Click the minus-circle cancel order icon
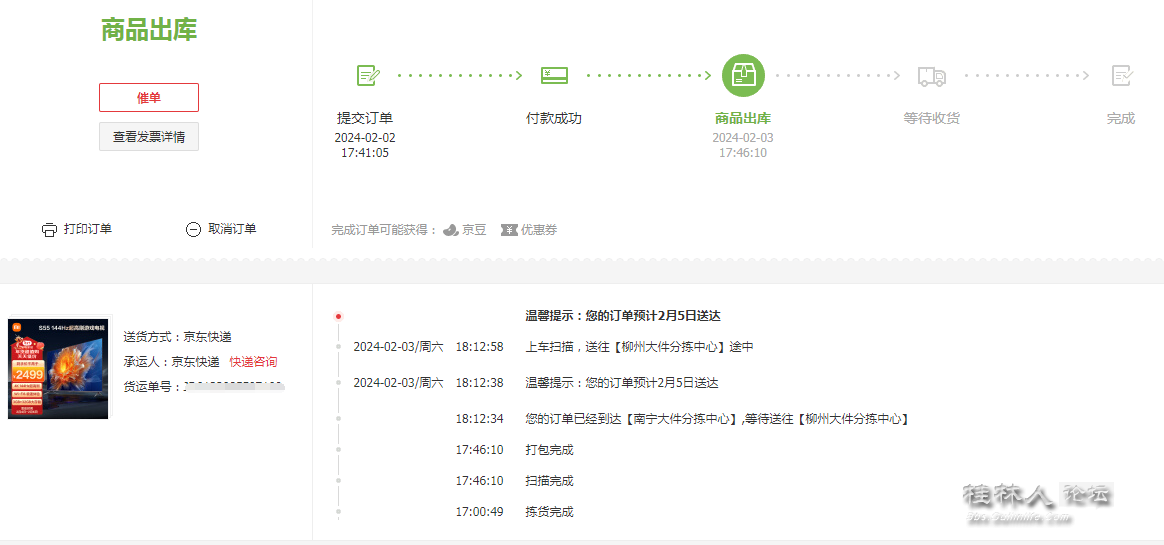 click(193, 229)
